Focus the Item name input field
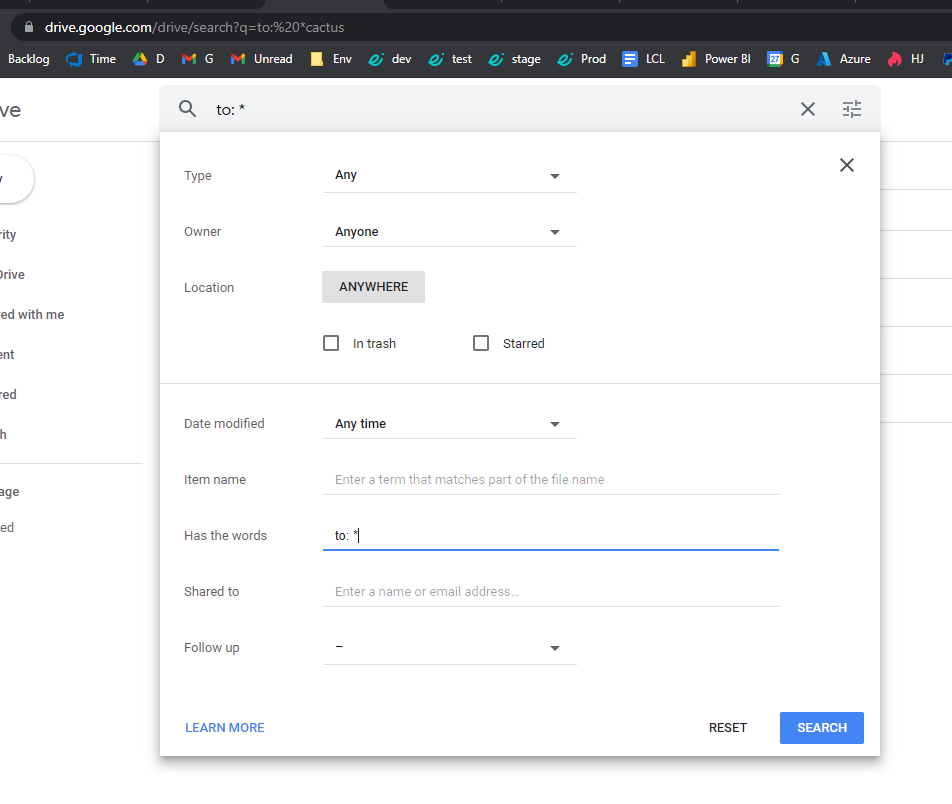The height and width of the screenshot is (804, 952). pos(550,480)
